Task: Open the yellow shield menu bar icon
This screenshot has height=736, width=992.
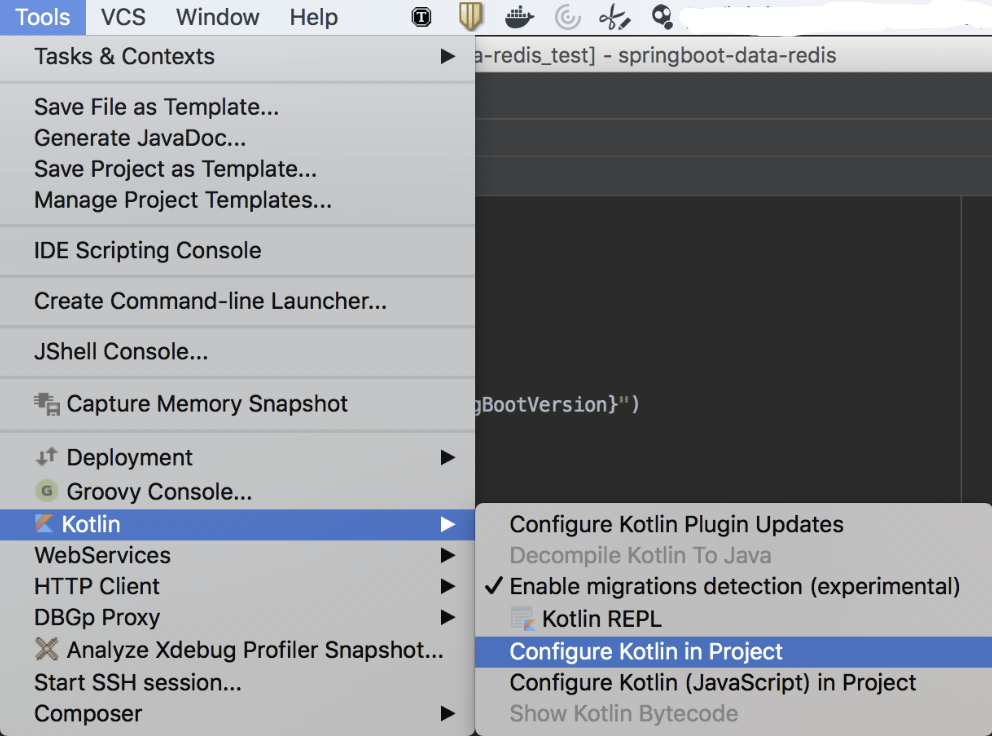Action: pyautogui.click(x=471, y=16)
